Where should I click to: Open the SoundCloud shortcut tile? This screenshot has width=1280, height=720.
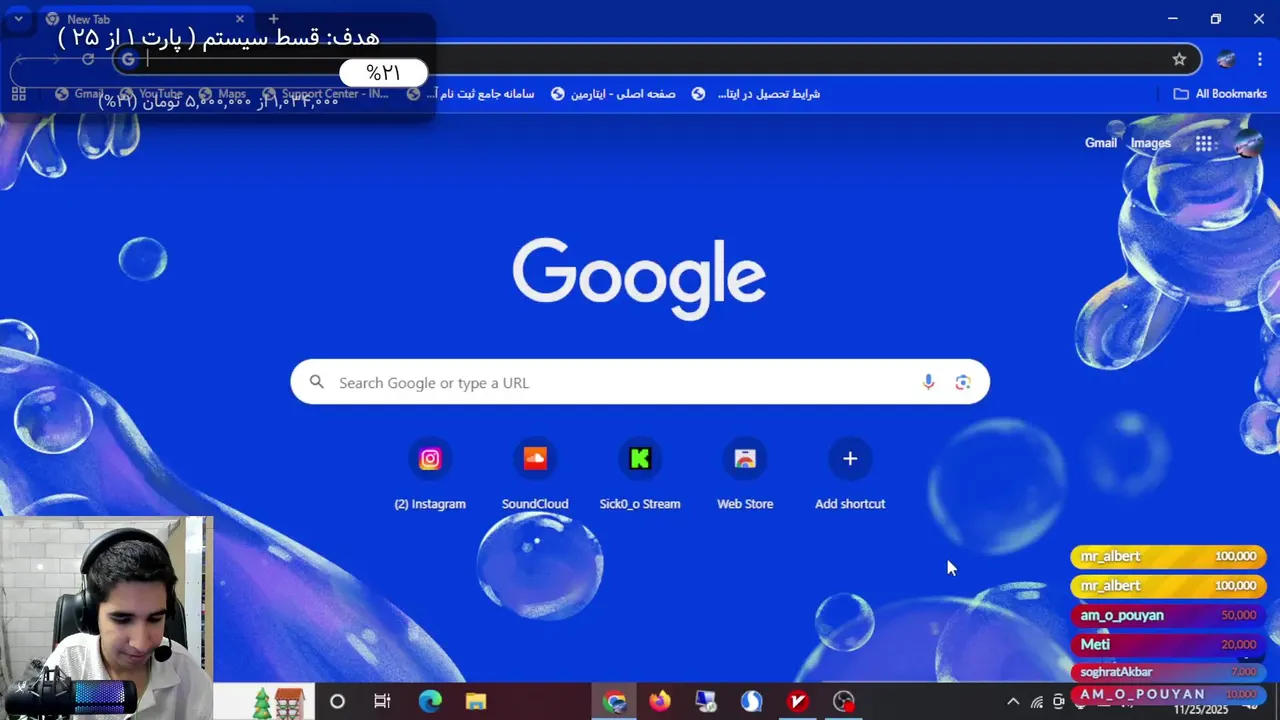(x=535, y=475)
